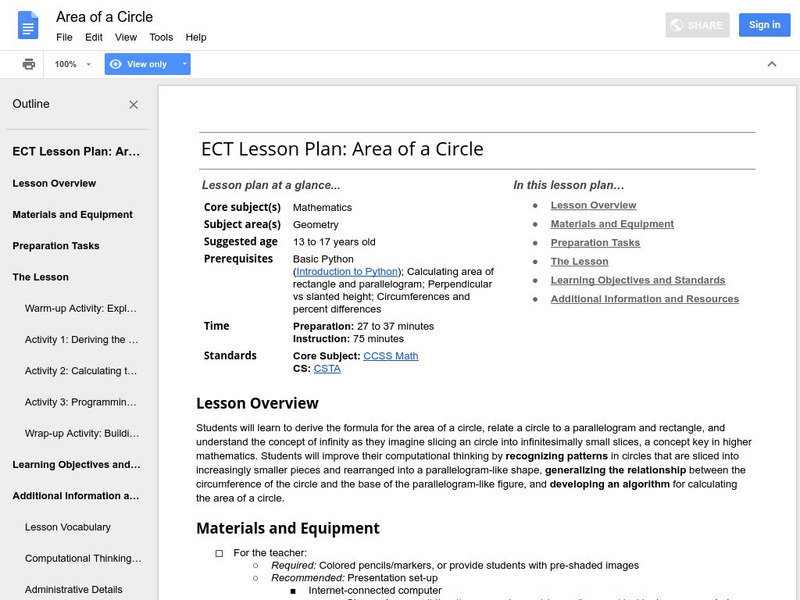
Task: Click the Sign in button
Action: coord(764,25)
